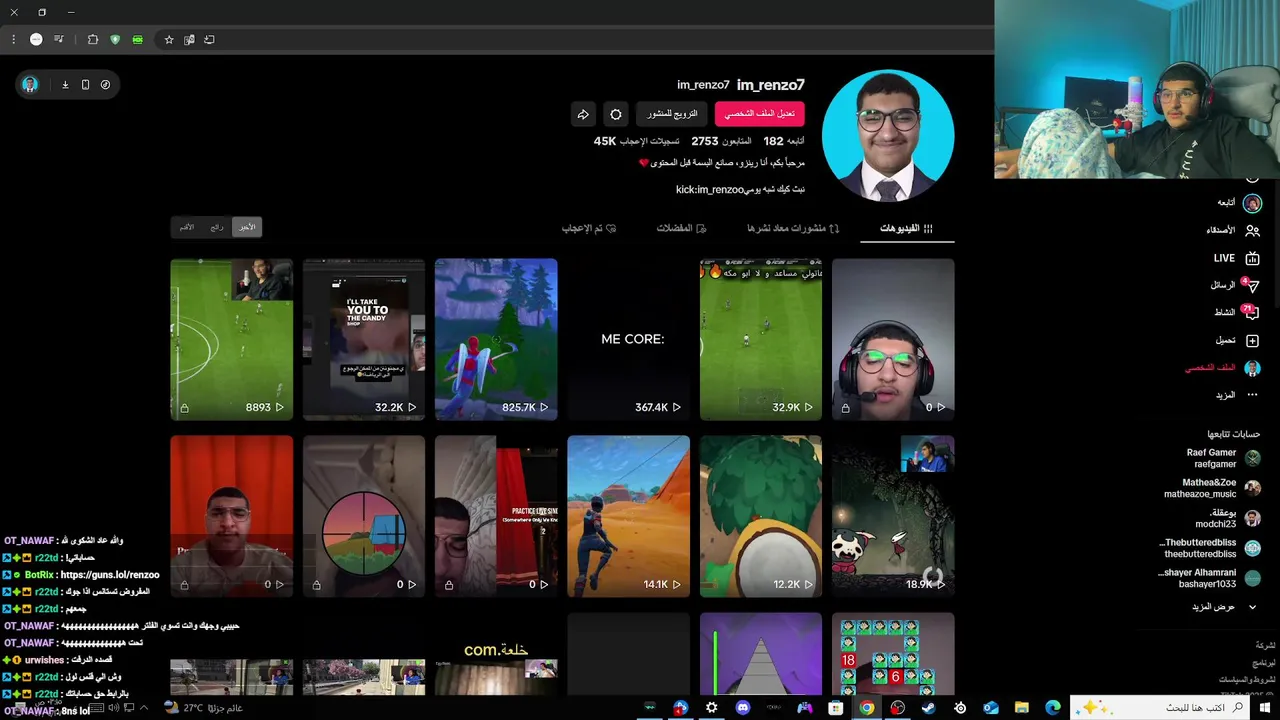Expand the show more accounts chevron

[1251, 607]
